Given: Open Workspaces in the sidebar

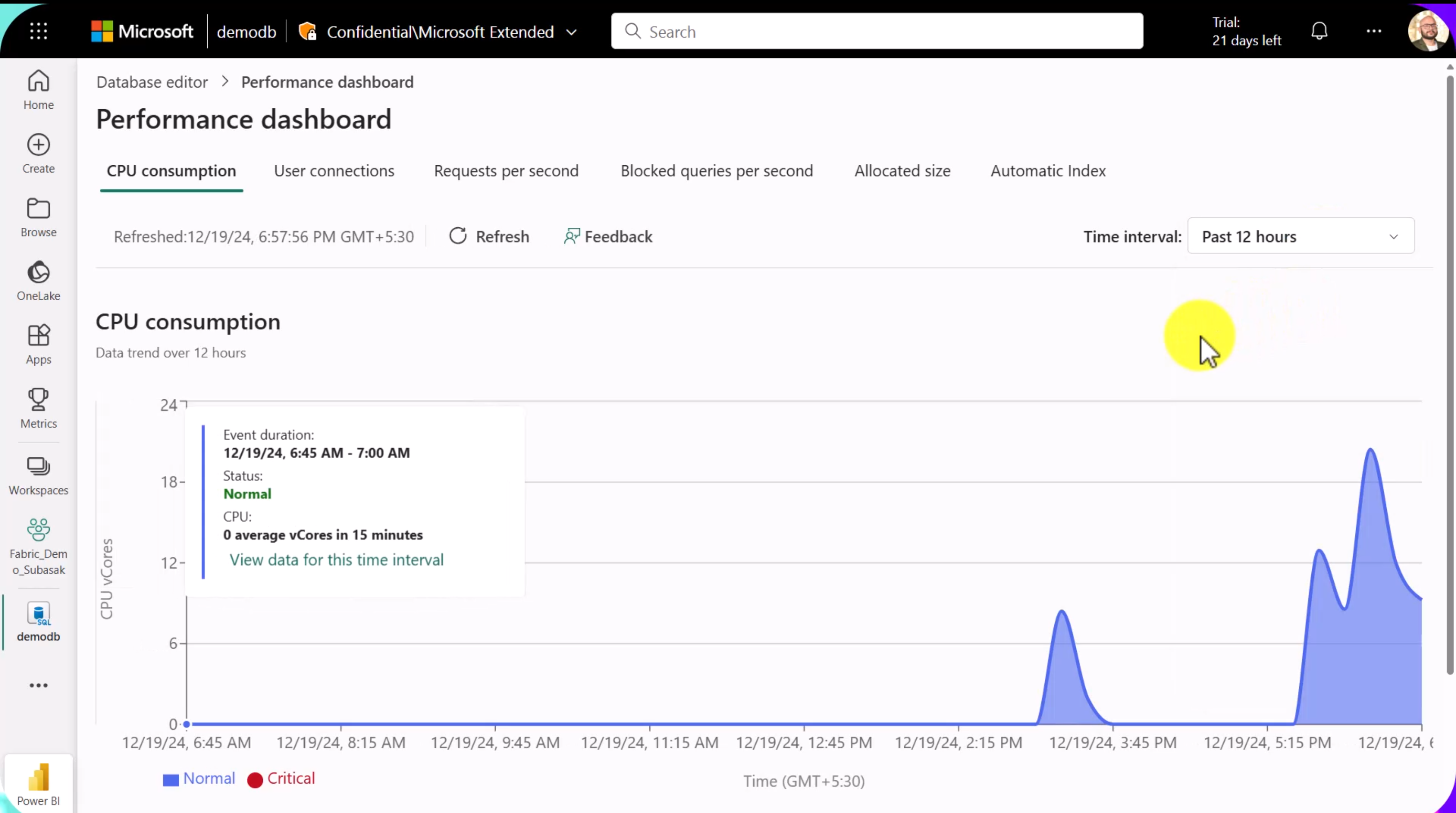Looking at the screenshot, I should [x=39, y=476].
